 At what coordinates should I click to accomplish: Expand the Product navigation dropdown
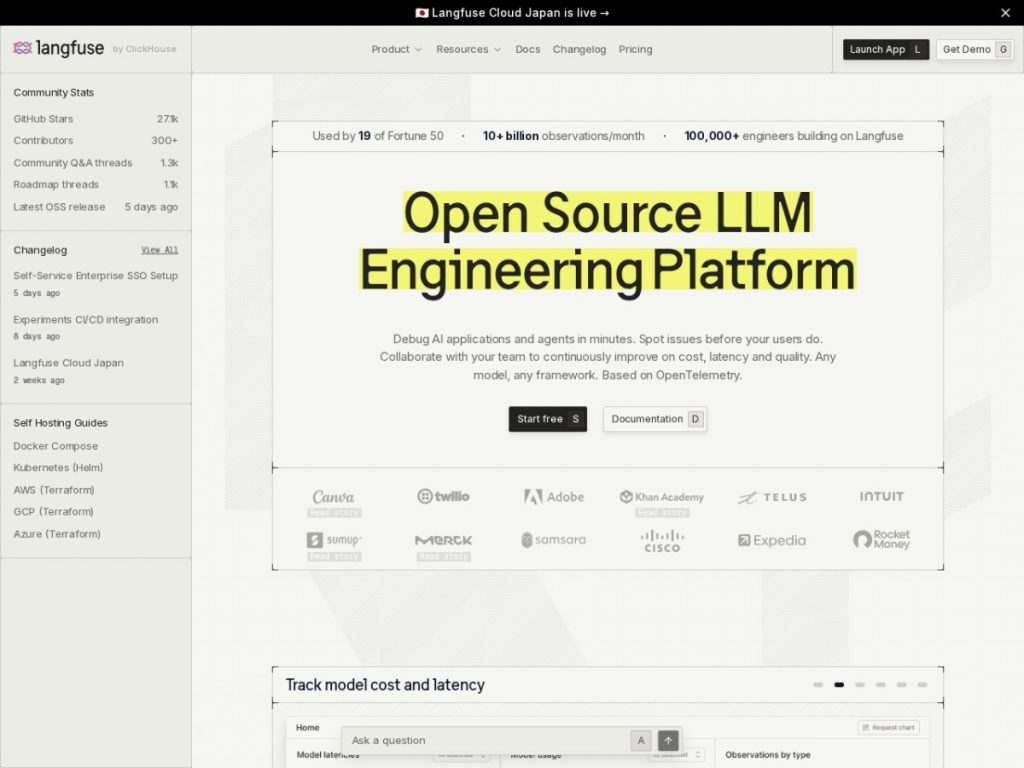click(396, 49)
